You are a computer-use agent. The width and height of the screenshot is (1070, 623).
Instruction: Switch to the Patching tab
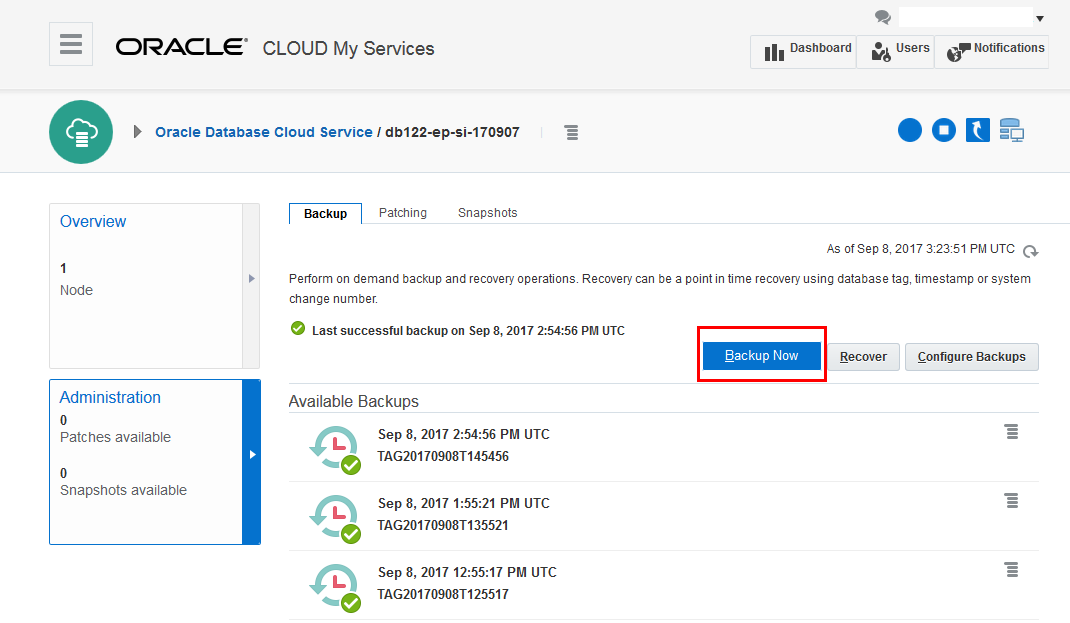(x=402, y=212)
